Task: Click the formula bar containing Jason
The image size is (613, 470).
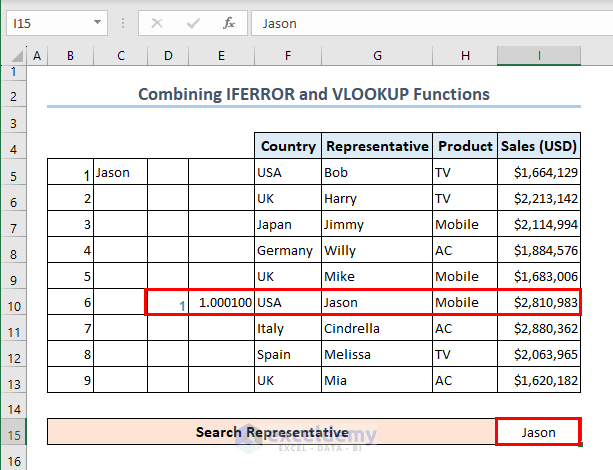Action: click(430, 23)
